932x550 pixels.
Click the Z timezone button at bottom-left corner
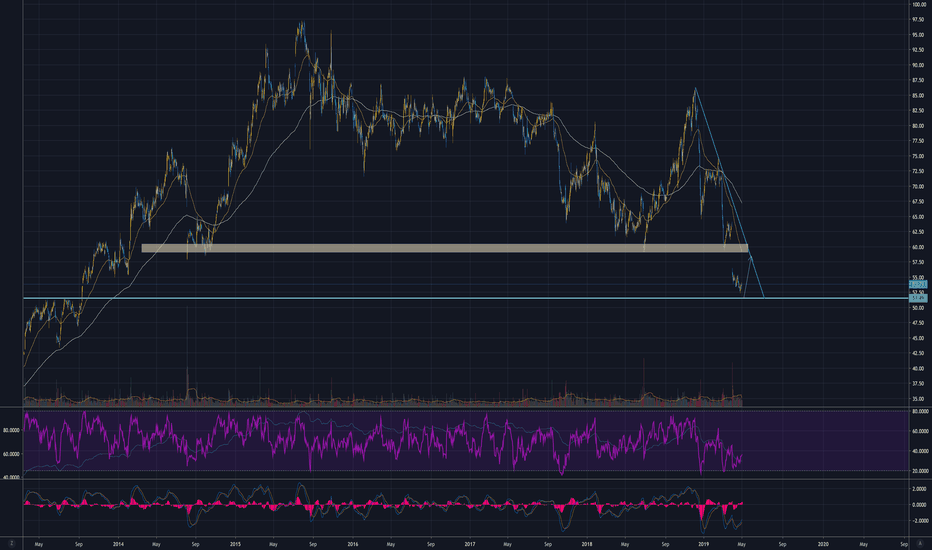(11, 543)
